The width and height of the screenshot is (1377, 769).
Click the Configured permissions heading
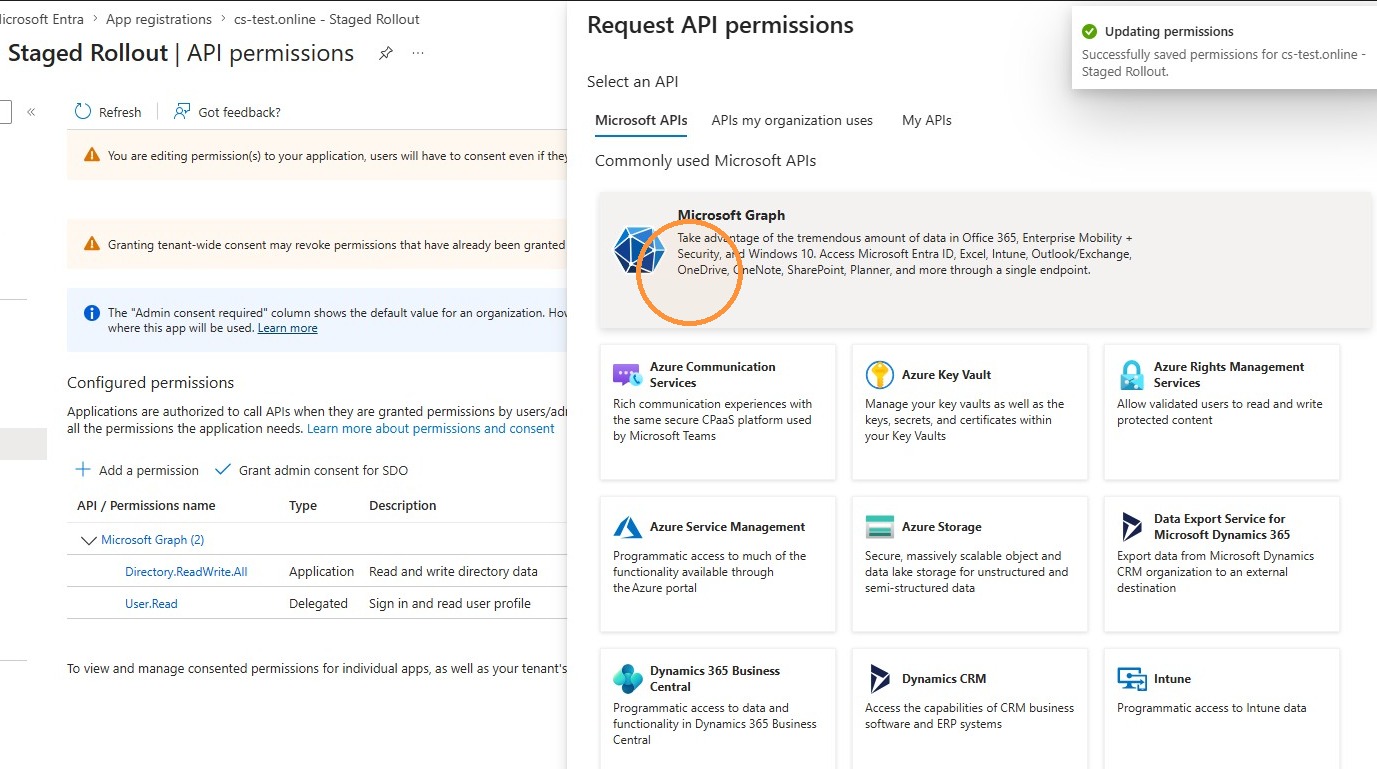point(151,383)
